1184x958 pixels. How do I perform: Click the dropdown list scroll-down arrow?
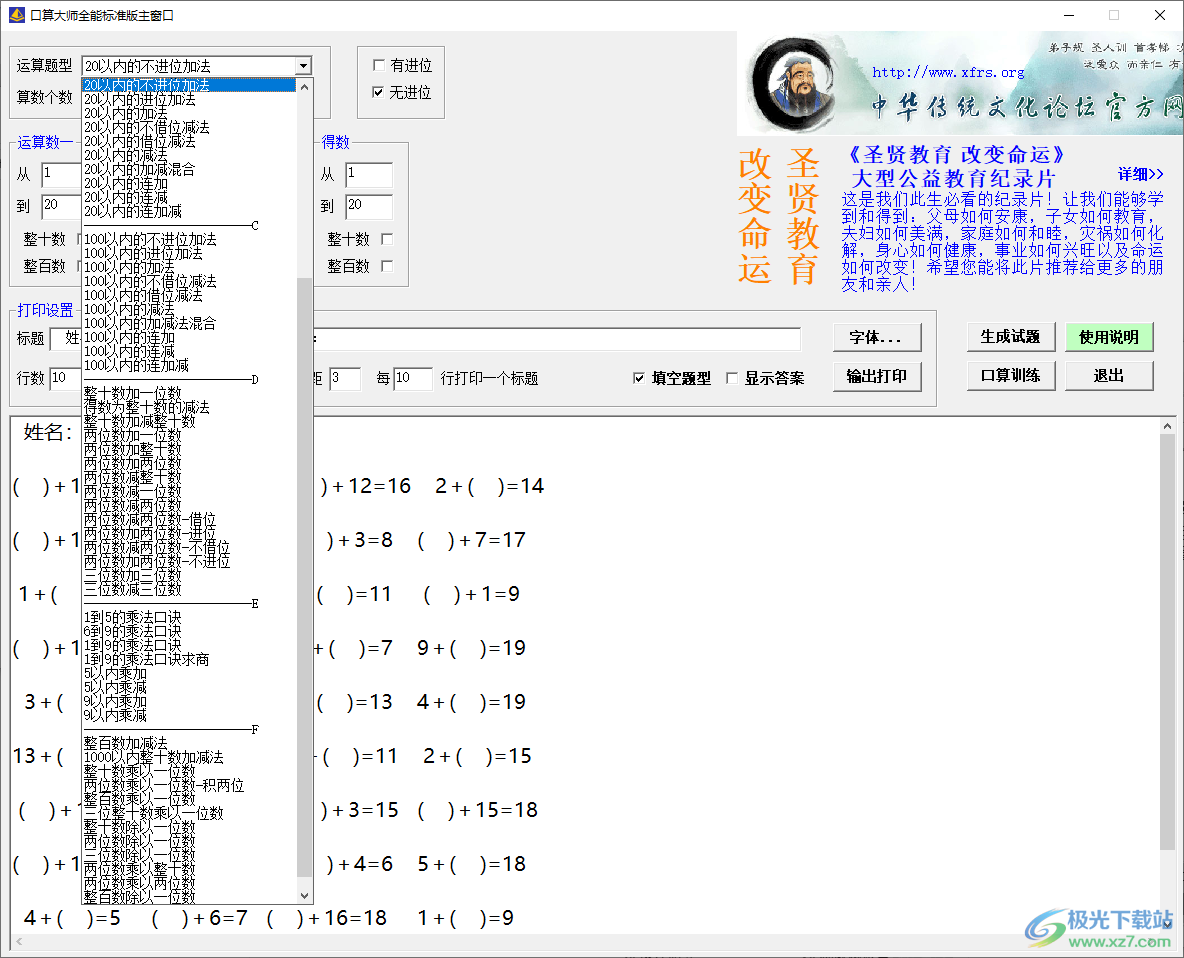tap(304, 895)
